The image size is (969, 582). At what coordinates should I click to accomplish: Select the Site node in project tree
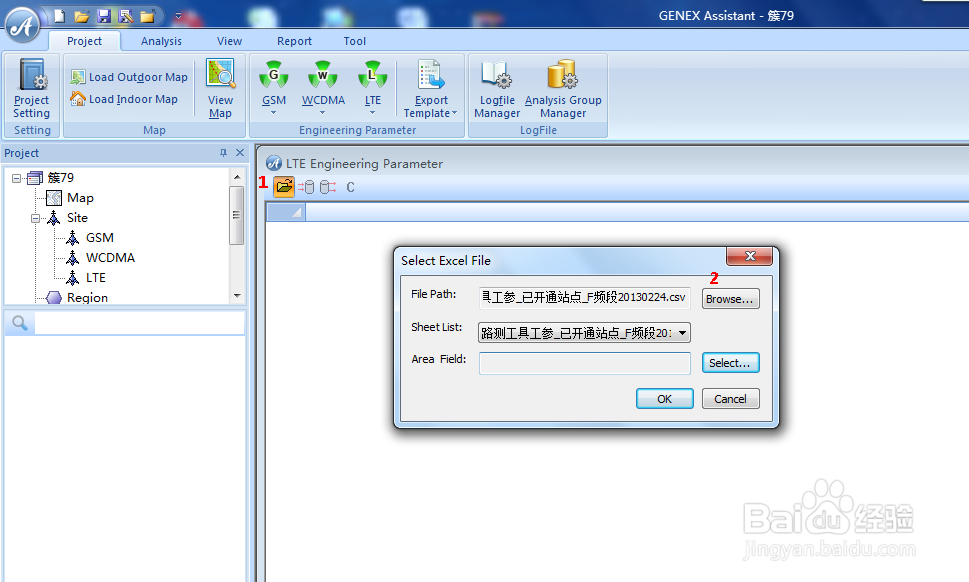(77, 217)
